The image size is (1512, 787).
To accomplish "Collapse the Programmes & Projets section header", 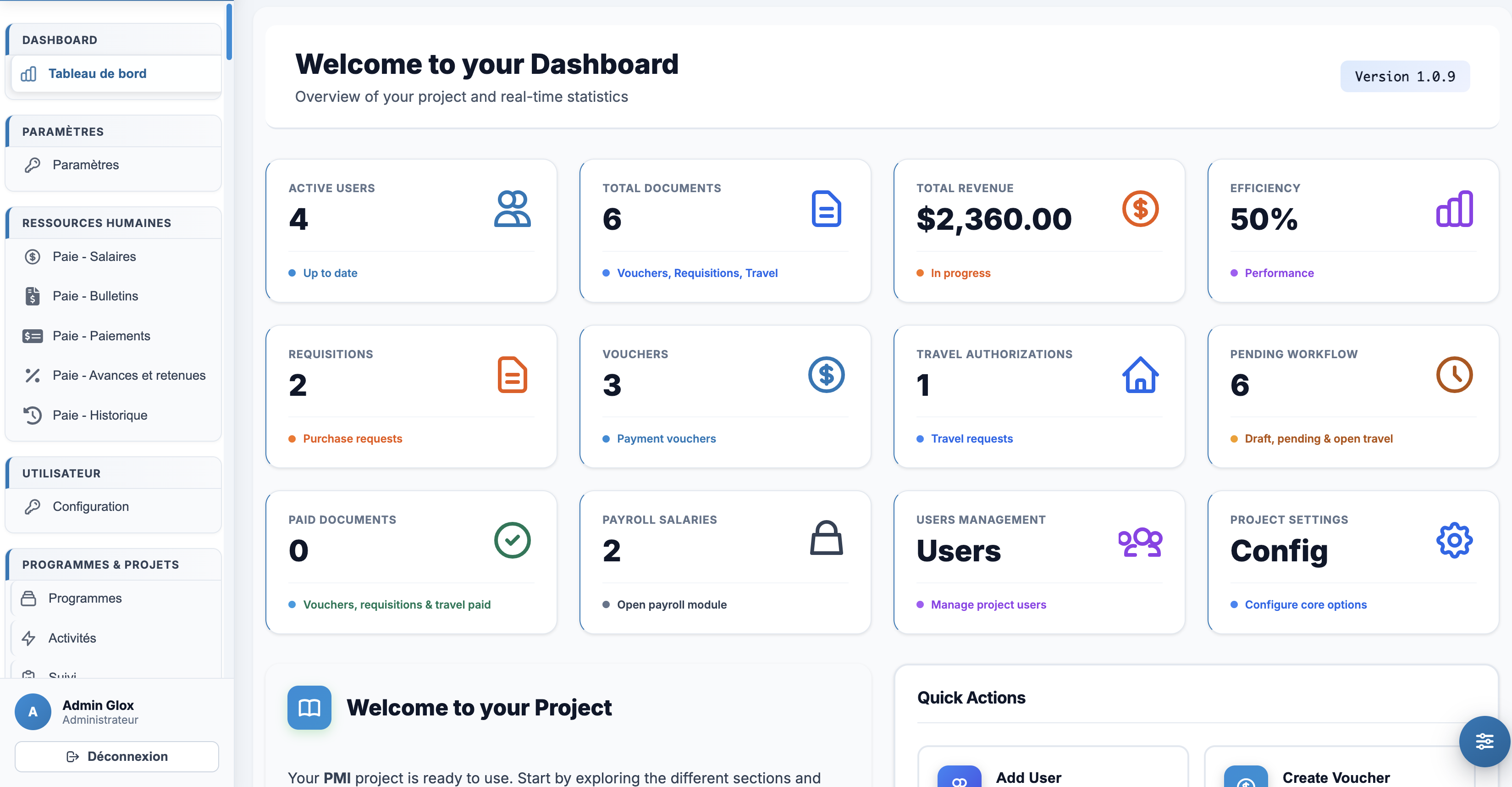I will click(114, 565).
